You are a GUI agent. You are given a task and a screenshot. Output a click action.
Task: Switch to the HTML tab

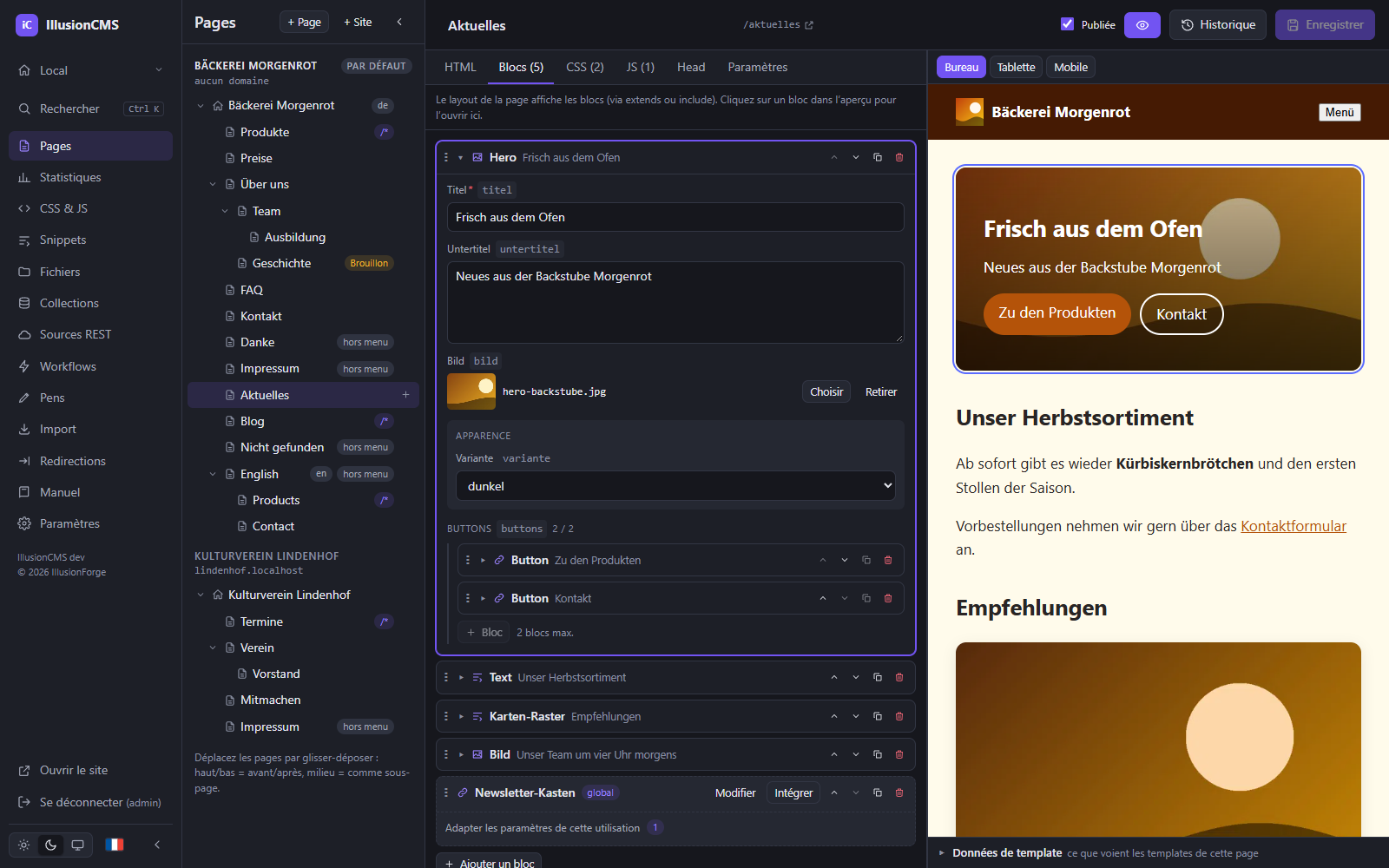pyautogui.click(x=460, y=67)
